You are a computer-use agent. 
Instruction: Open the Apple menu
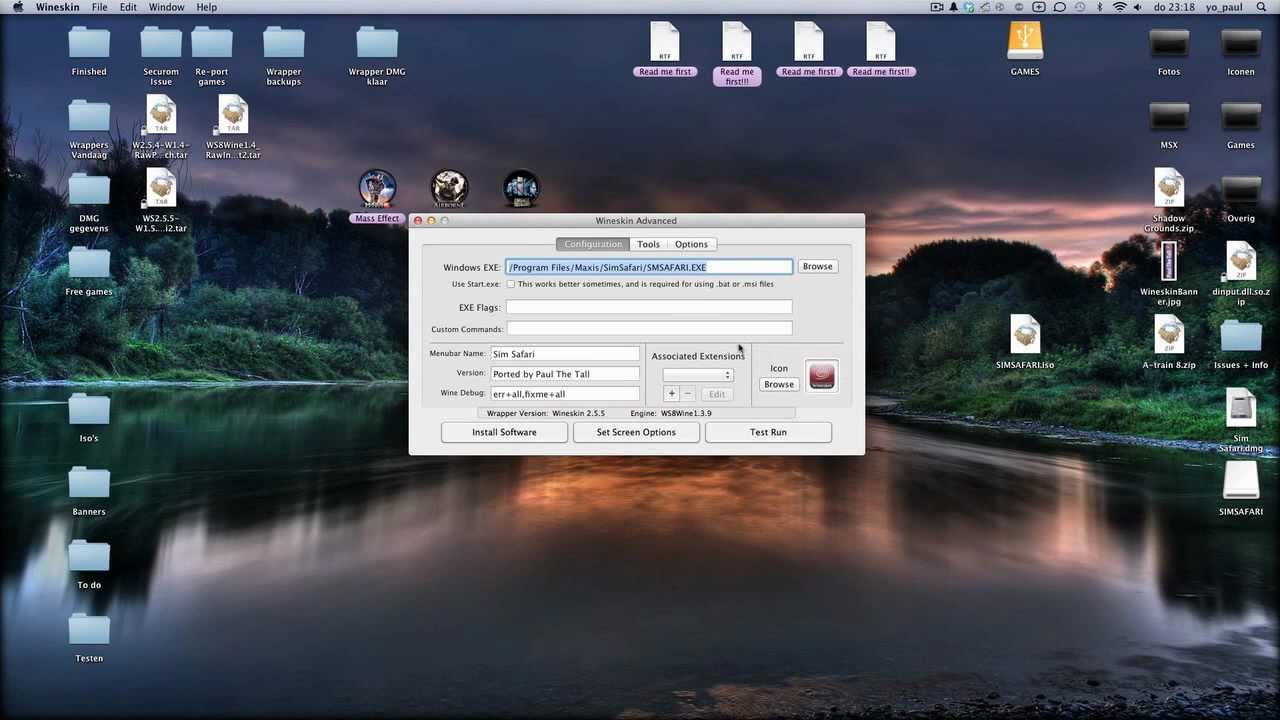(17, 7)
